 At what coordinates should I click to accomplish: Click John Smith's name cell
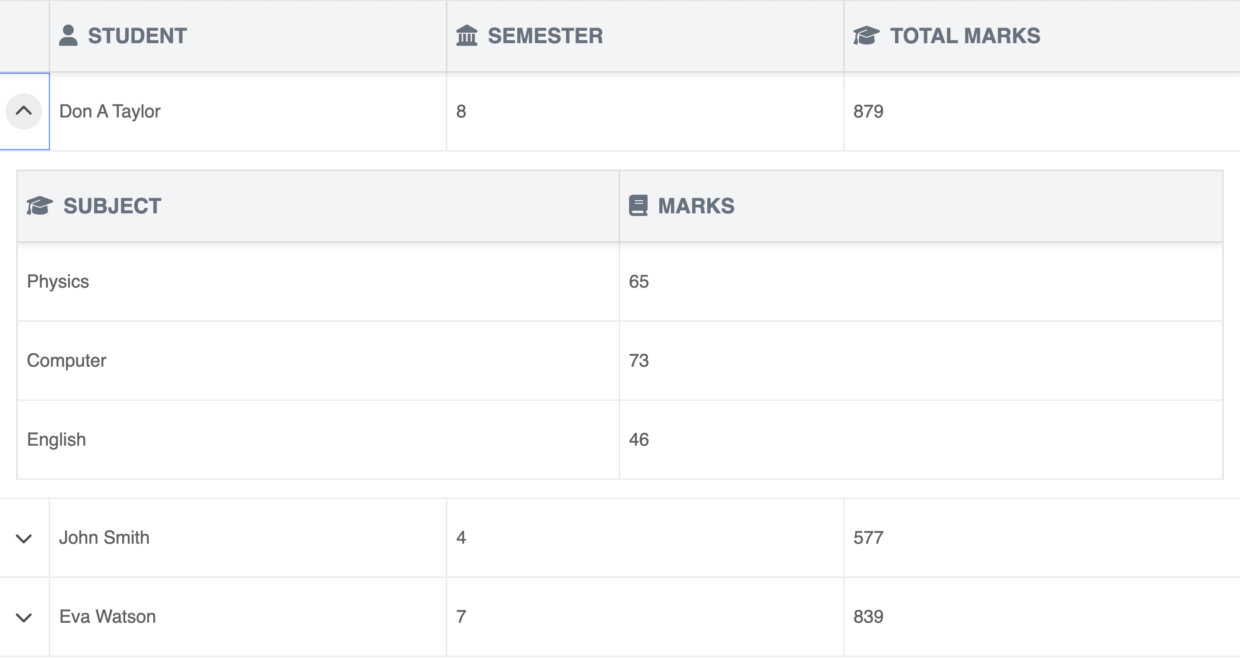pyautogui.click(x=104, y=538)
